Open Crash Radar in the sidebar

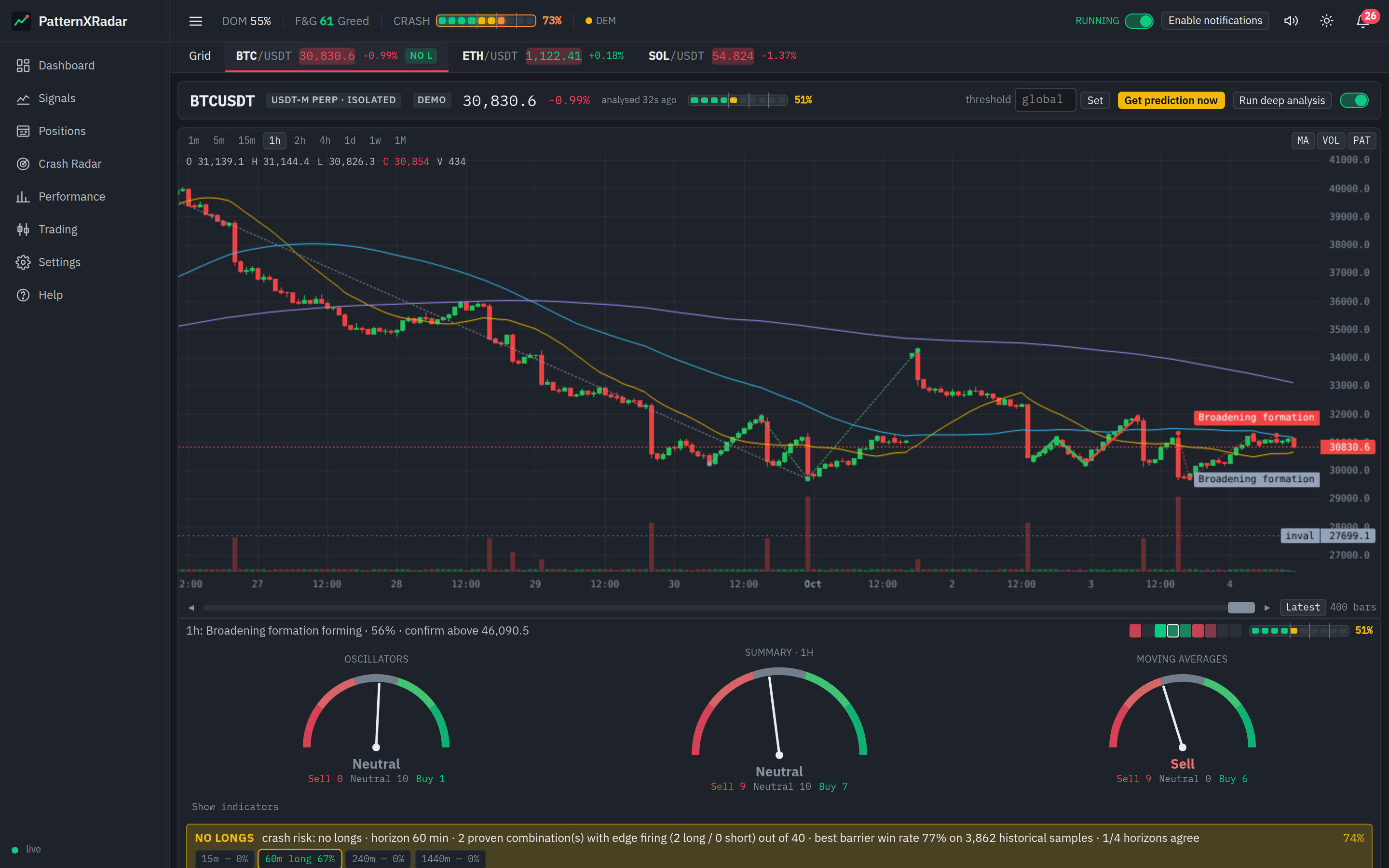point(84,163)
